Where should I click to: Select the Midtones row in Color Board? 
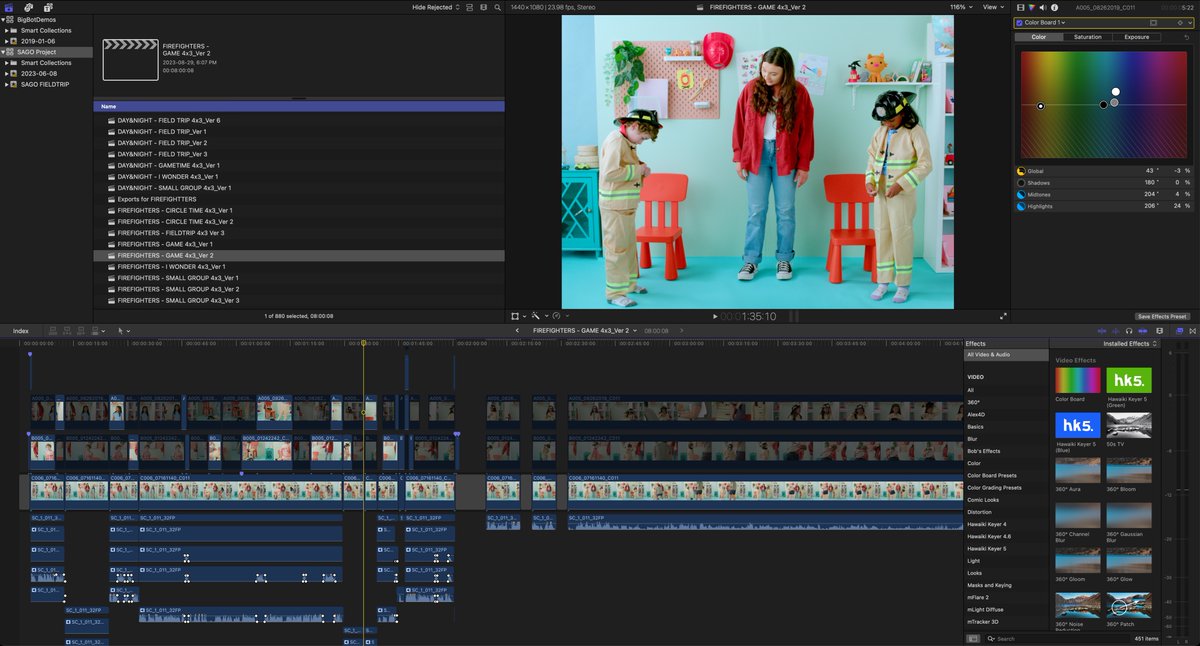tap(1104, 194)
